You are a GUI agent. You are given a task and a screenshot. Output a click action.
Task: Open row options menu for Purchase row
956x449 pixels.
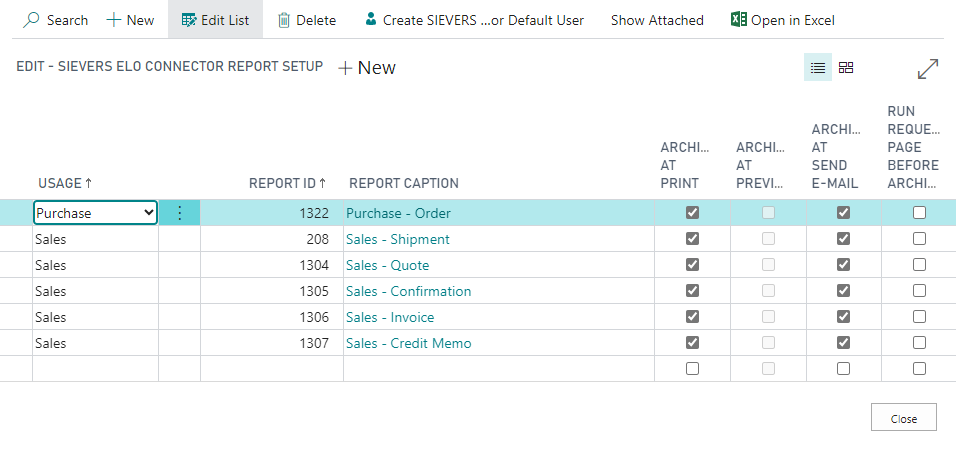tap(179, 213)
